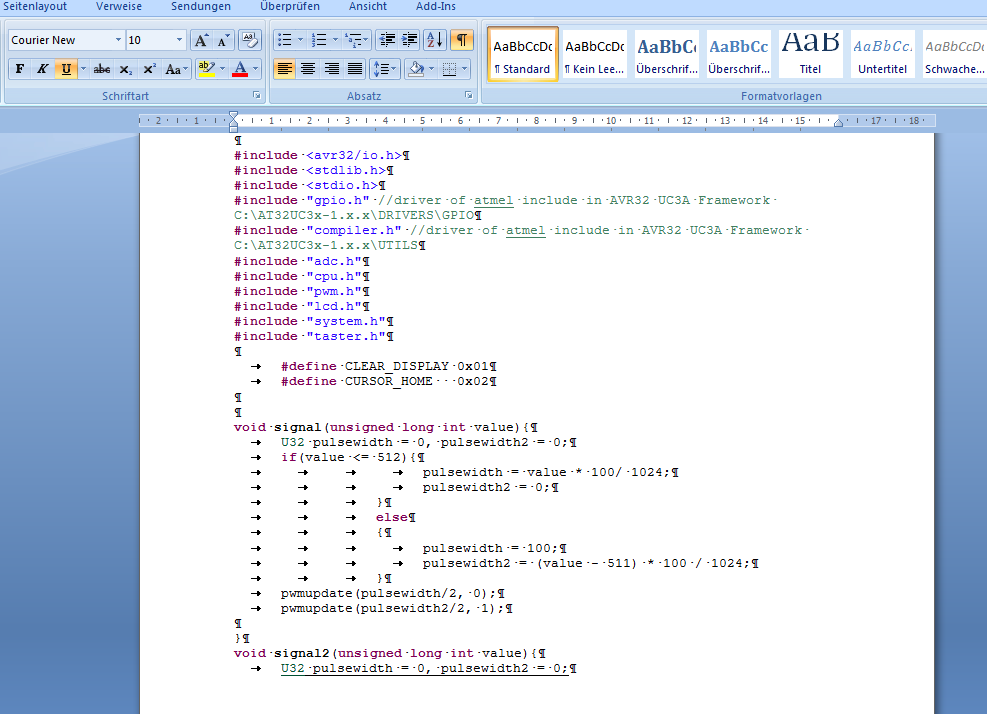The width and height of the screenshot is (987, 714).
Task: Open Schriftart dialog launcher
Action: 257,95
